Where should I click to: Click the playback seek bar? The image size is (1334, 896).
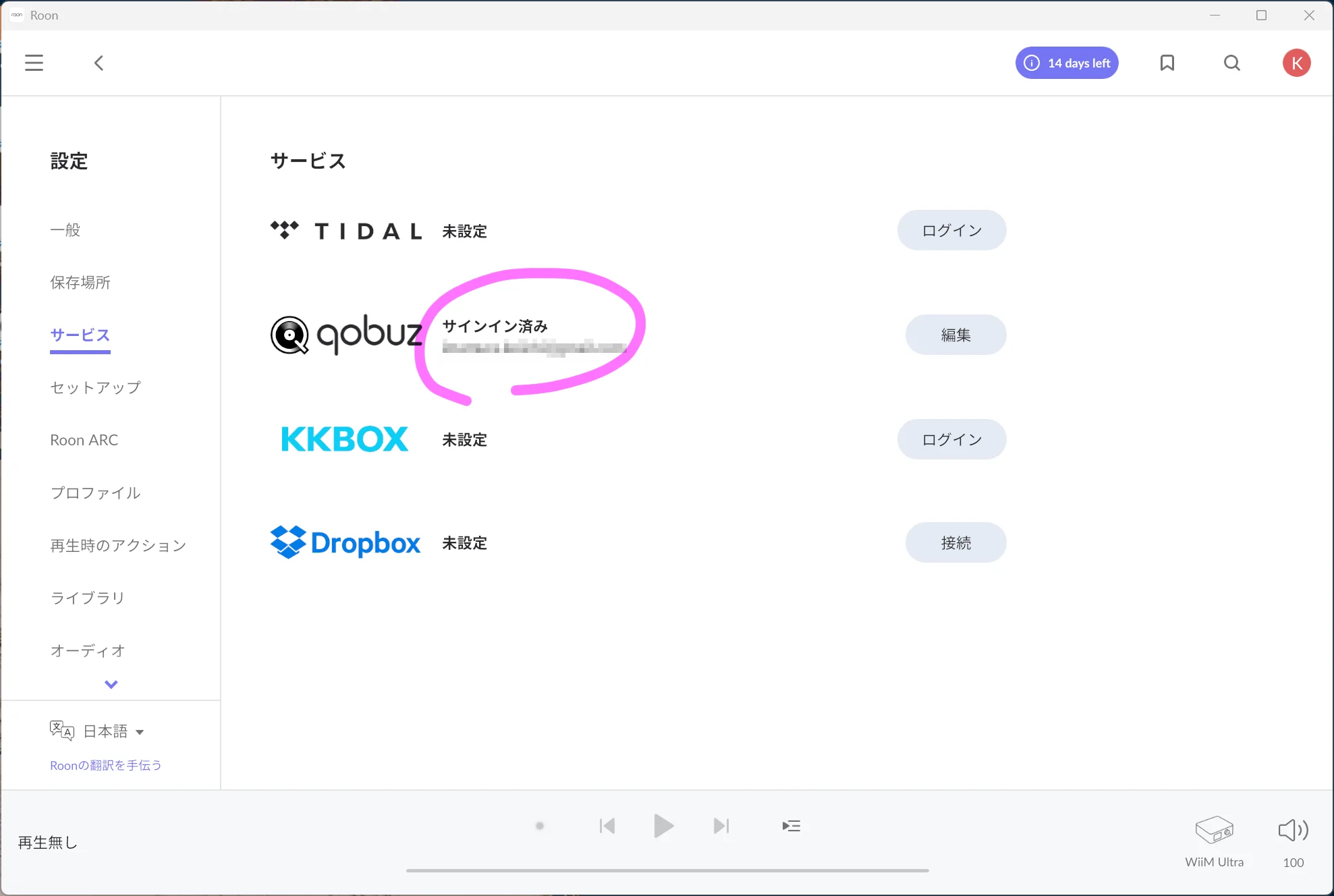tap(667, 870)
